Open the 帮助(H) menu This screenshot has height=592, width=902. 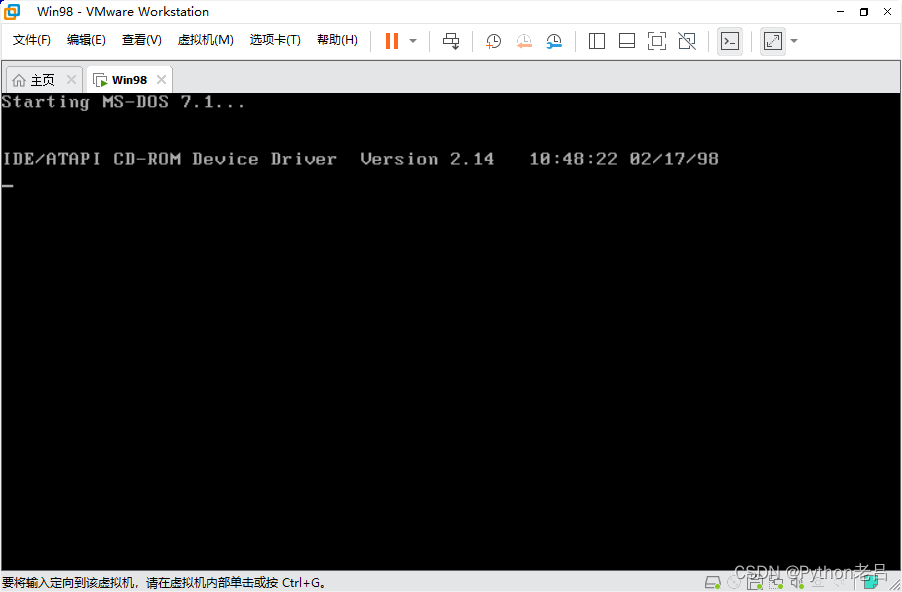tap(337, 40)
